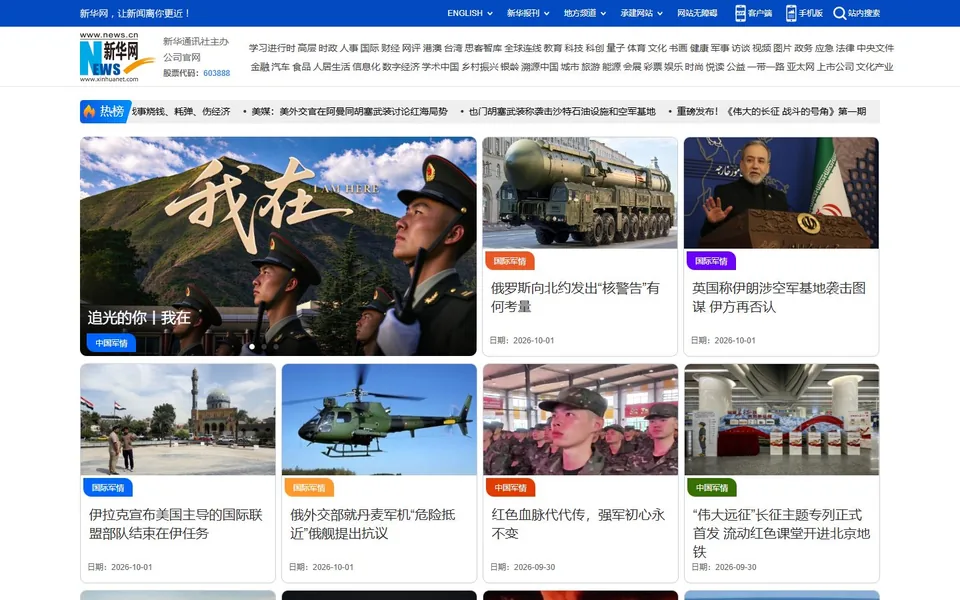The image size is (960, 600).
Task: Open the 追光的你 | 我在 headline
Action: pos(139,318)
